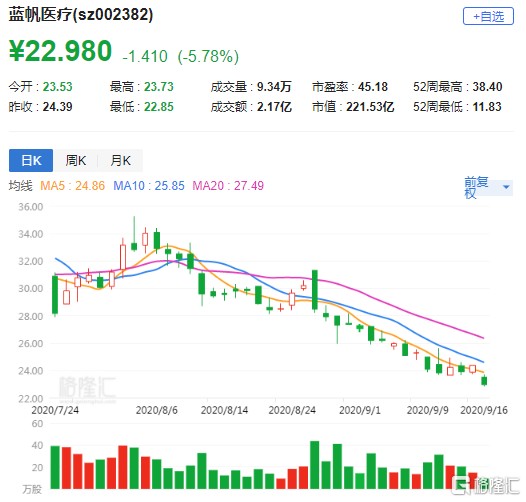Click the 市值 value 221.53亿

point(370,107)
